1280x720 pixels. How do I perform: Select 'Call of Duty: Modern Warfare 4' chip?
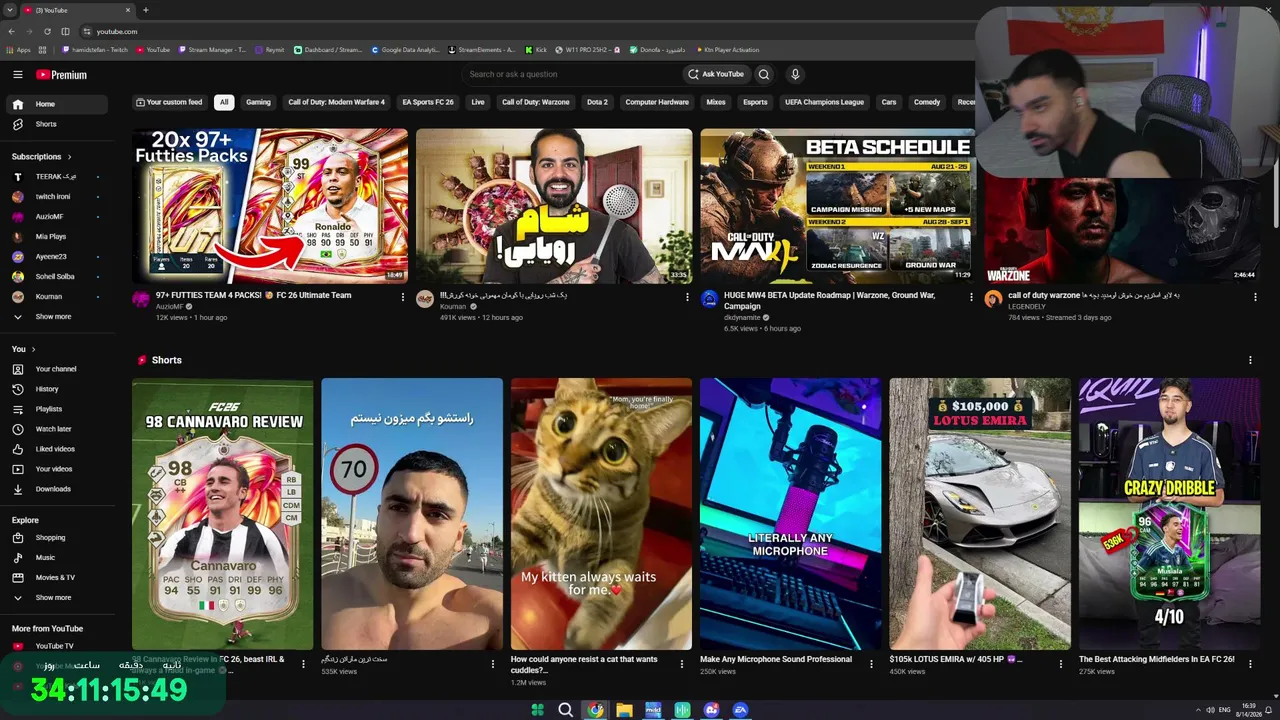(336, 102)
